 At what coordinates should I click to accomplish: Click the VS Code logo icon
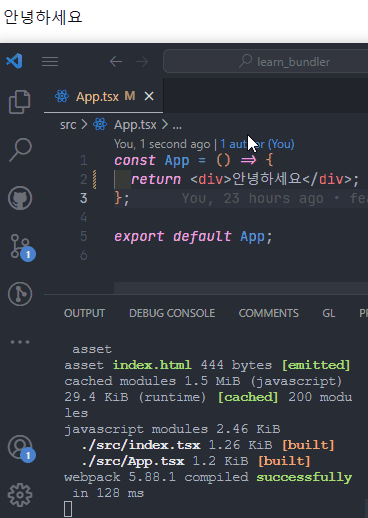[14, 61]
